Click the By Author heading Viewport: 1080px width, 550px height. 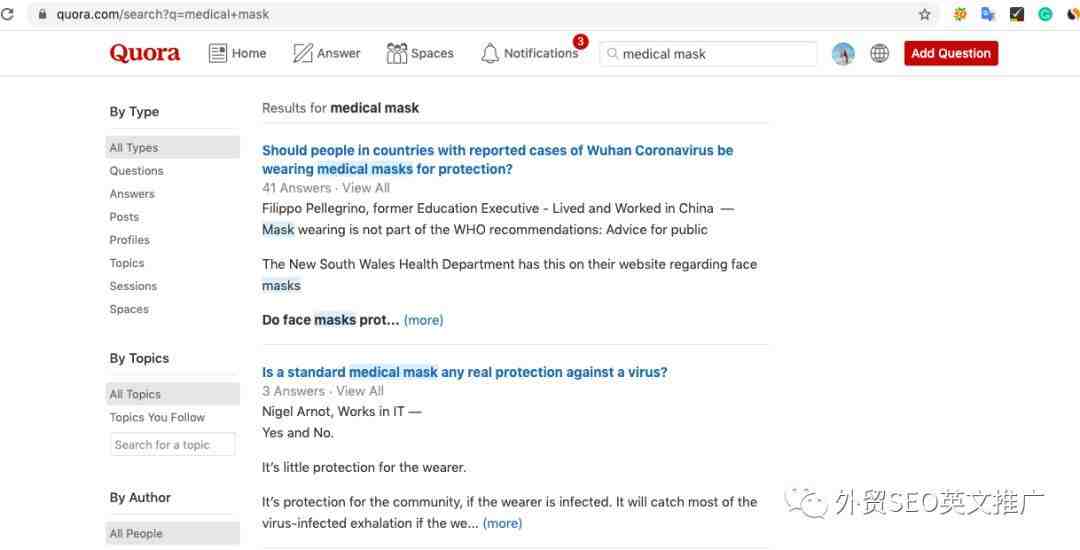click(140, 498)
